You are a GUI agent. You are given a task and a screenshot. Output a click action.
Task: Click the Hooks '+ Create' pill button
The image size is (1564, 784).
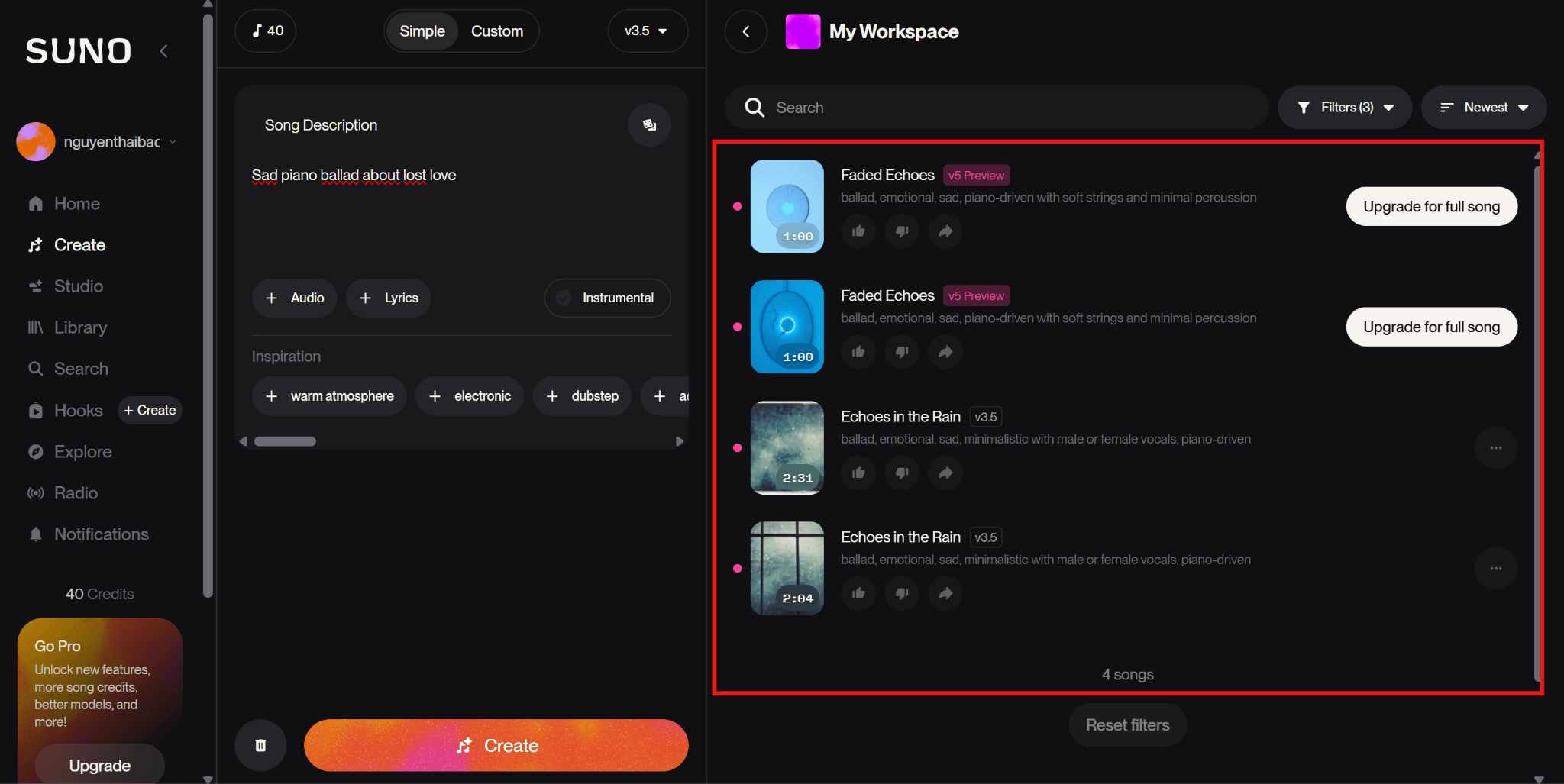tap(150, 410)
